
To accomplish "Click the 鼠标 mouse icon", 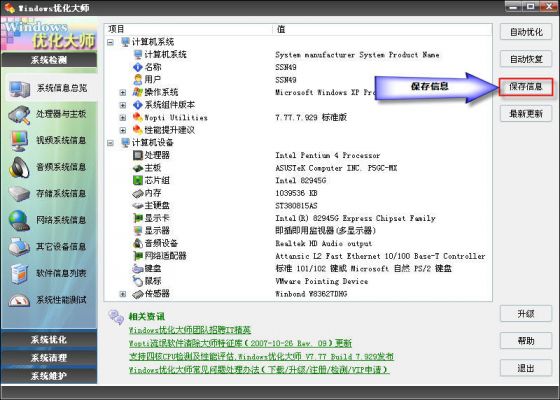I will [x=138, y=281].
